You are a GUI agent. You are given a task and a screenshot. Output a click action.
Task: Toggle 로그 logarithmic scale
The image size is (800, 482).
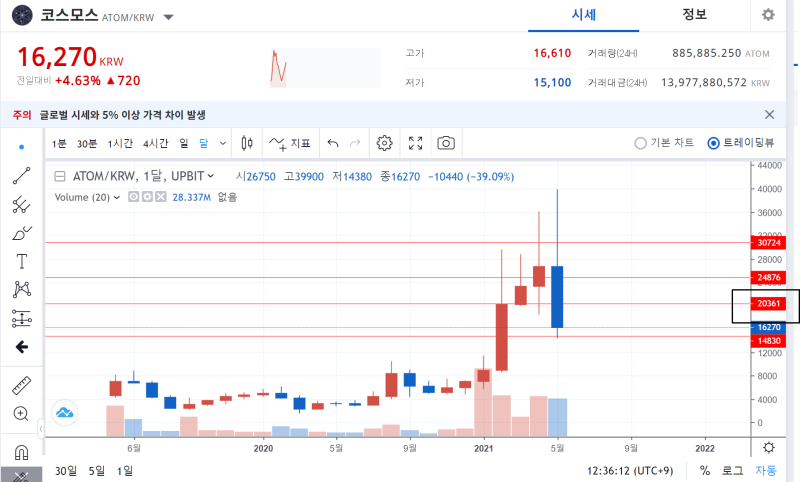tap(733, 470)
